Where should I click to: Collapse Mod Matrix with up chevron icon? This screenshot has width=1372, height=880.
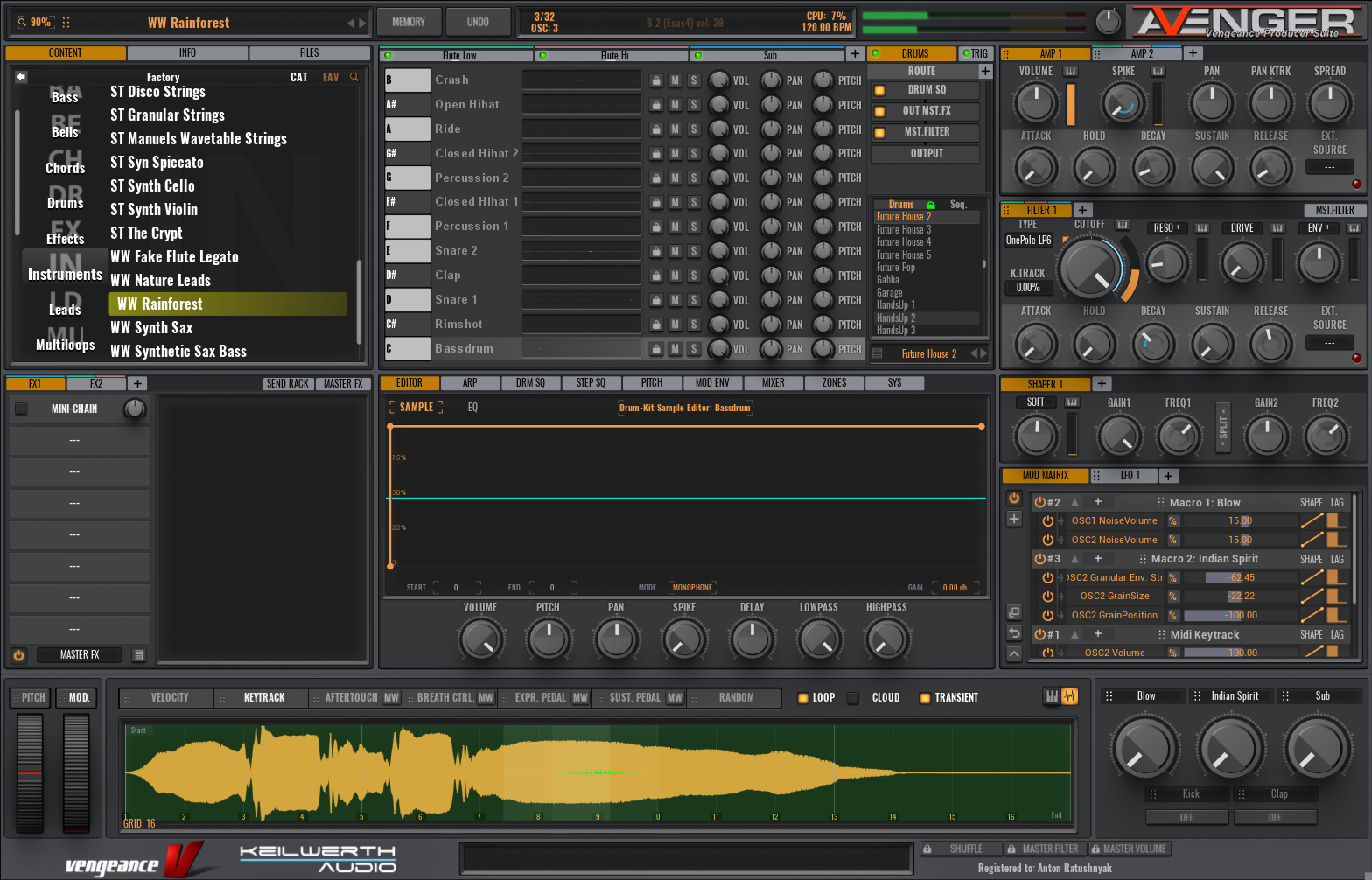pos(1014,653)
